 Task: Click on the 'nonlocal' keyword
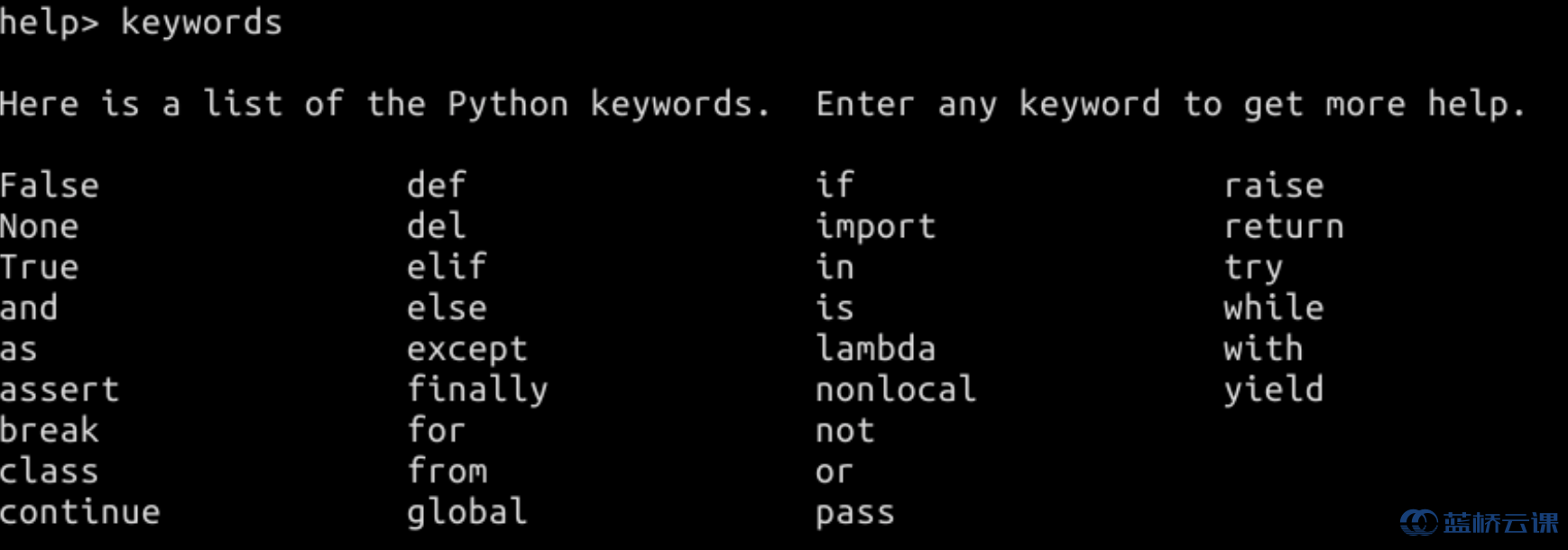896,390
